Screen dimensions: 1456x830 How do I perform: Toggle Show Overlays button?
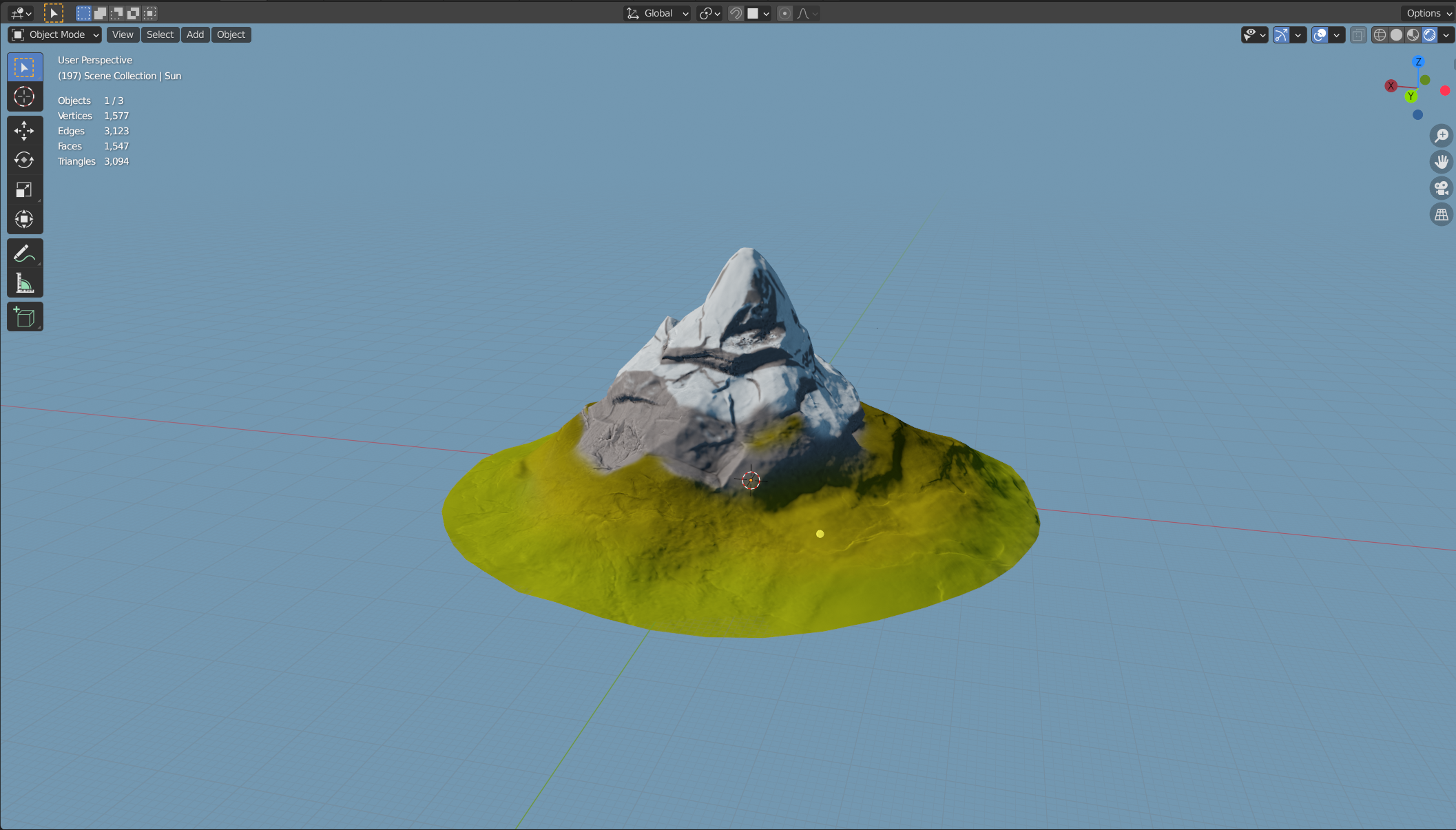[1320, 34]
